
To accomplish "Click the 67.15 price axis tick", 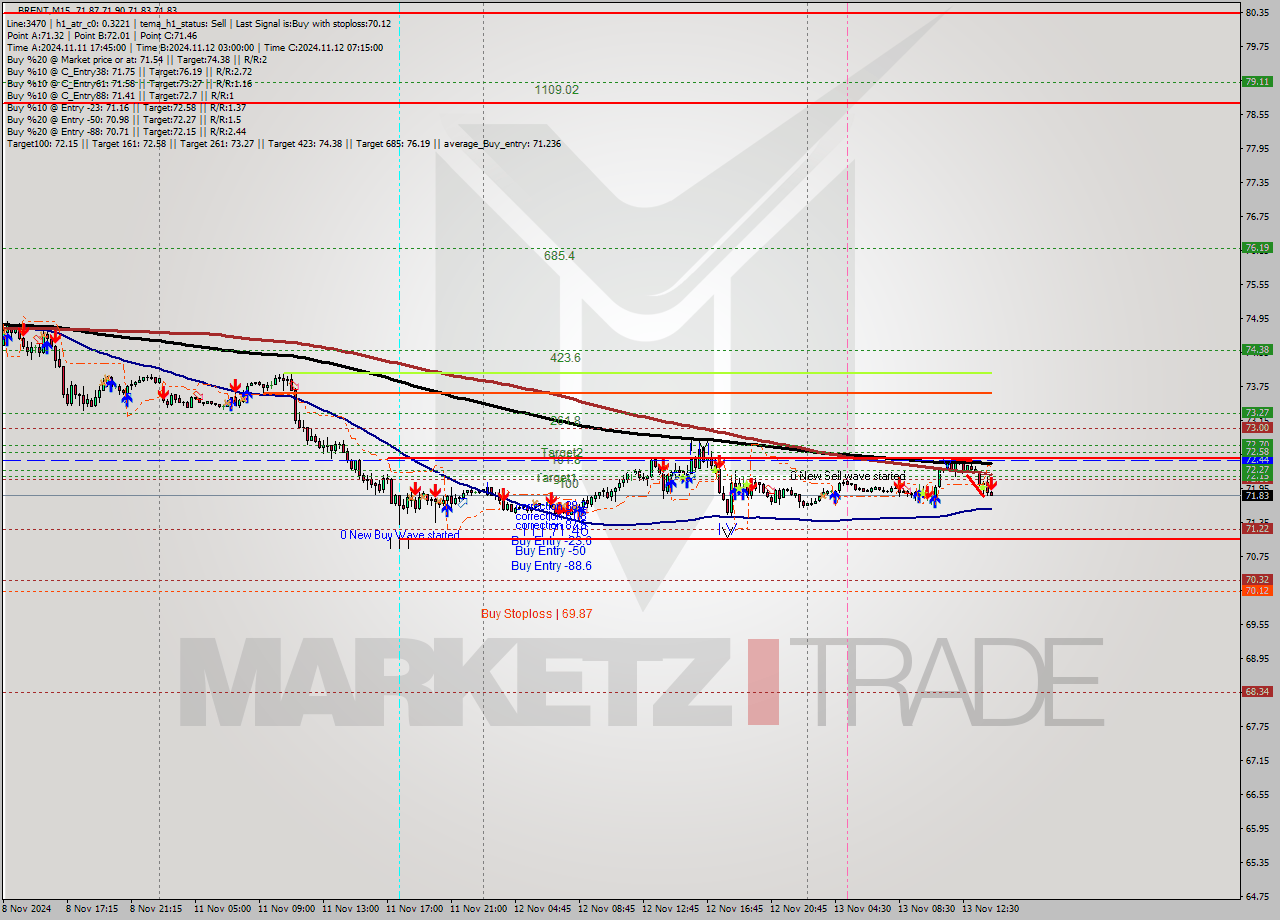I will point(1257,760).
